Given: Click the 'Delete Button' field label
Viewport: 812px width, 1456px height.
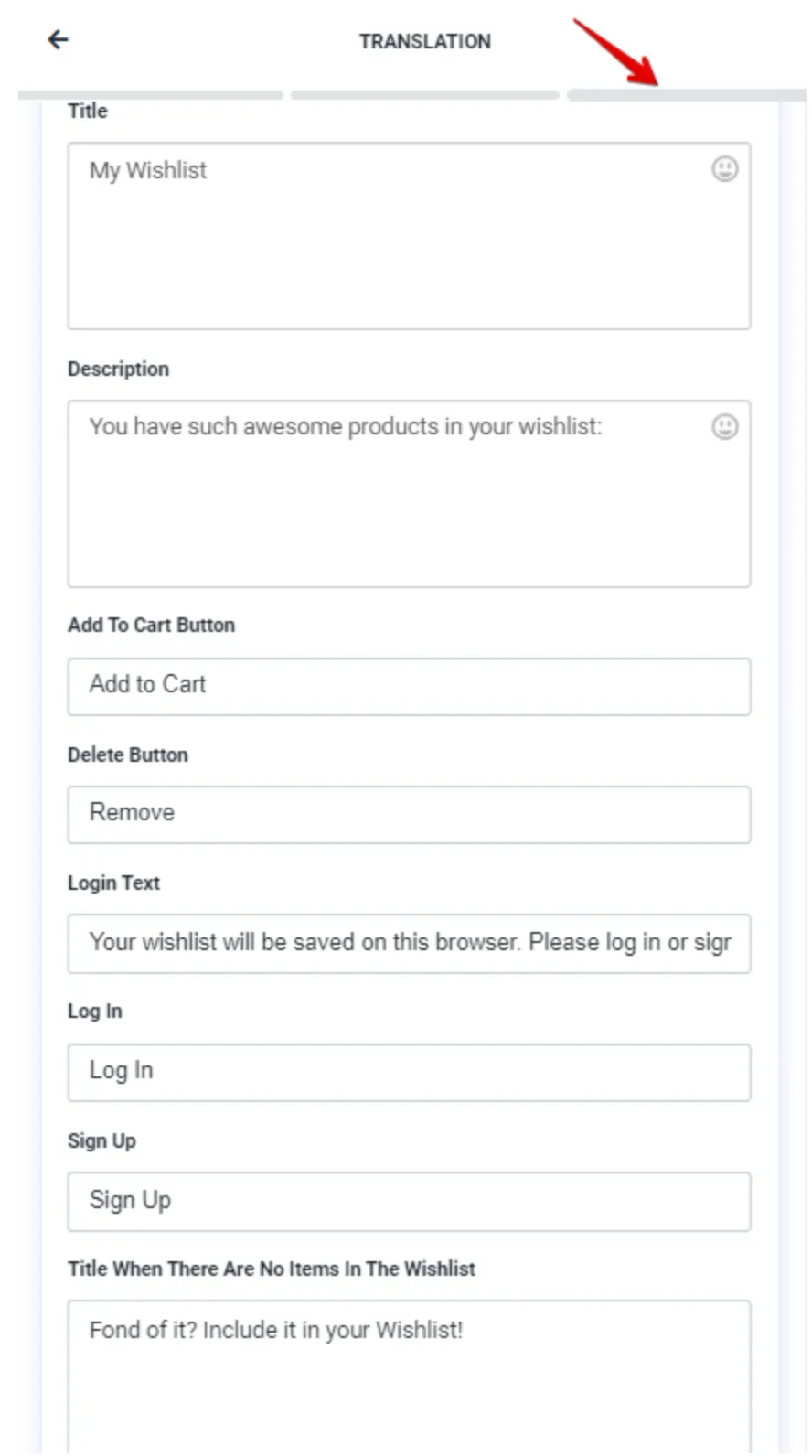Looking at the screenshot, I should [x=128, y=755].
